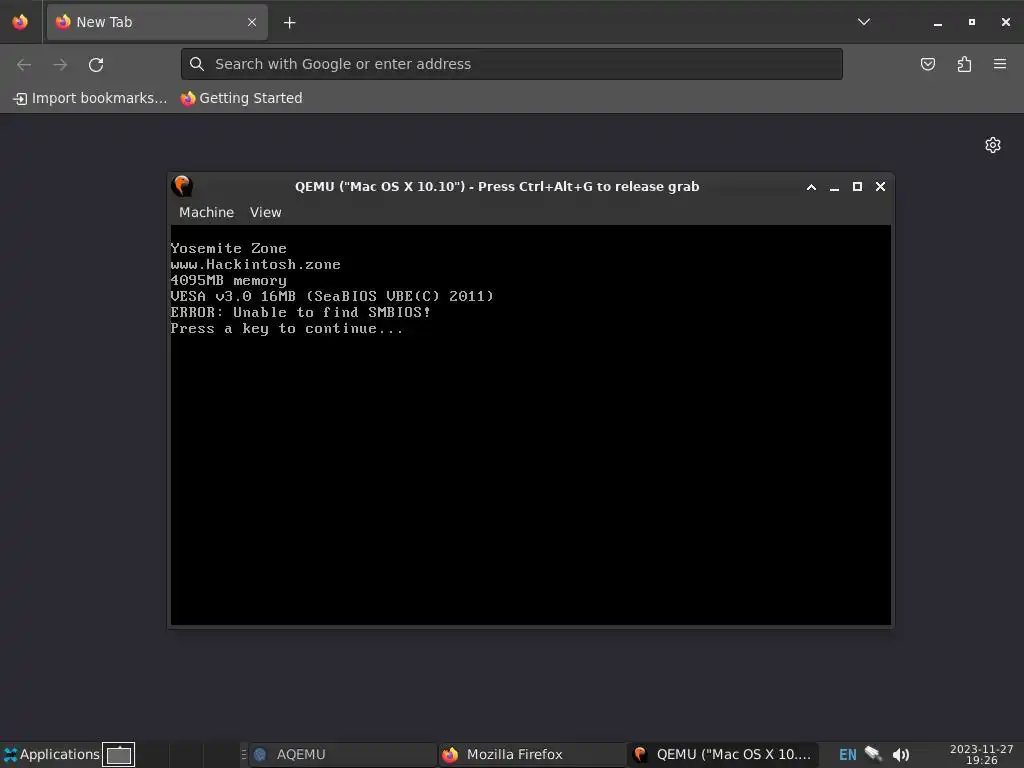Click the panel clock showing 19:26

(x=982, y=754)
